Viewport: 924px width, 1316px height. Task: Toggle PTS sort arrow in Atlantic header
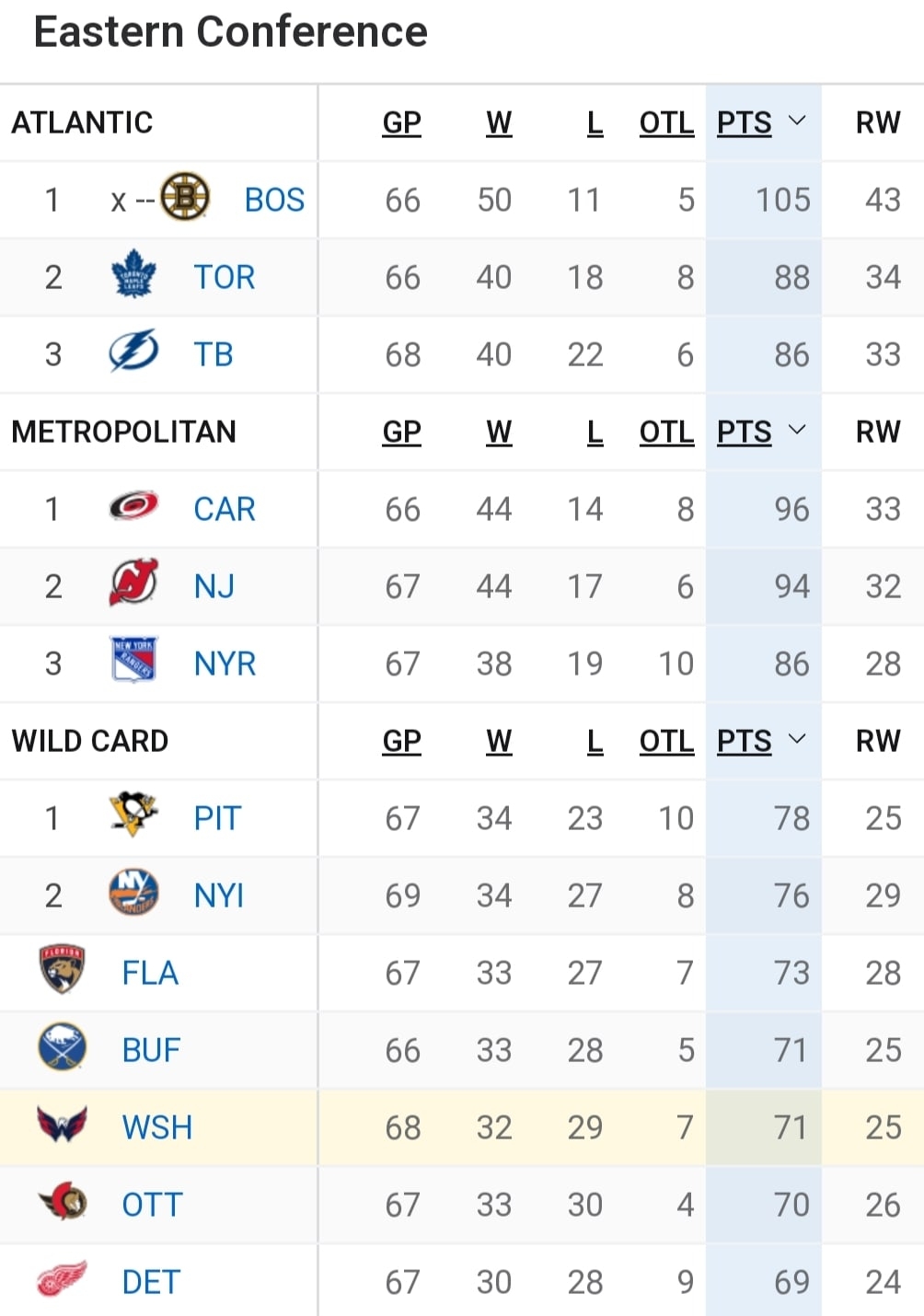pos(797,121)
